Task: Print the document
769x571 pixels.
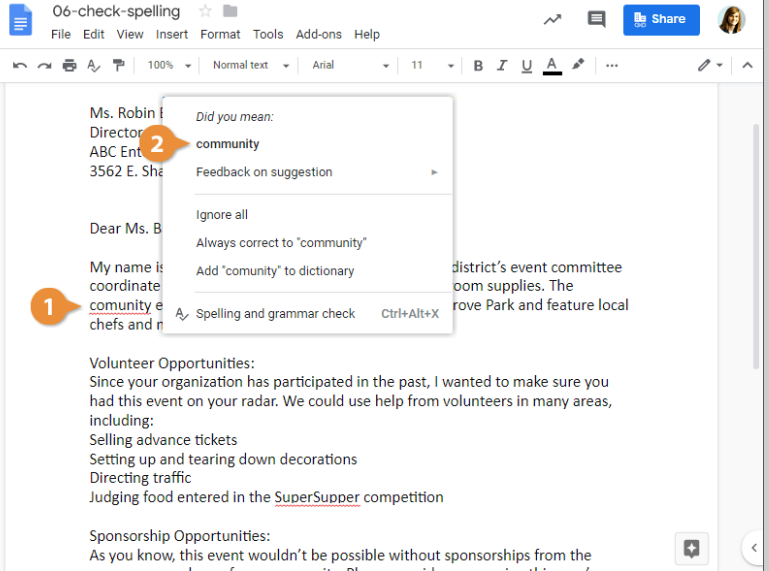Action: pos(70,65)
